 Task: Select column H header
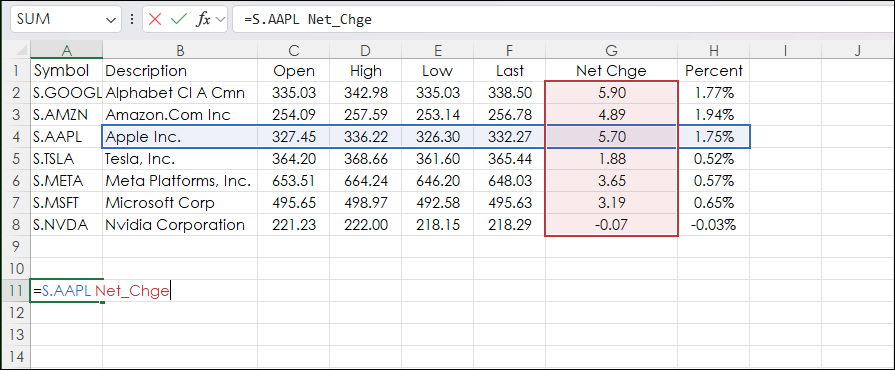713,50
